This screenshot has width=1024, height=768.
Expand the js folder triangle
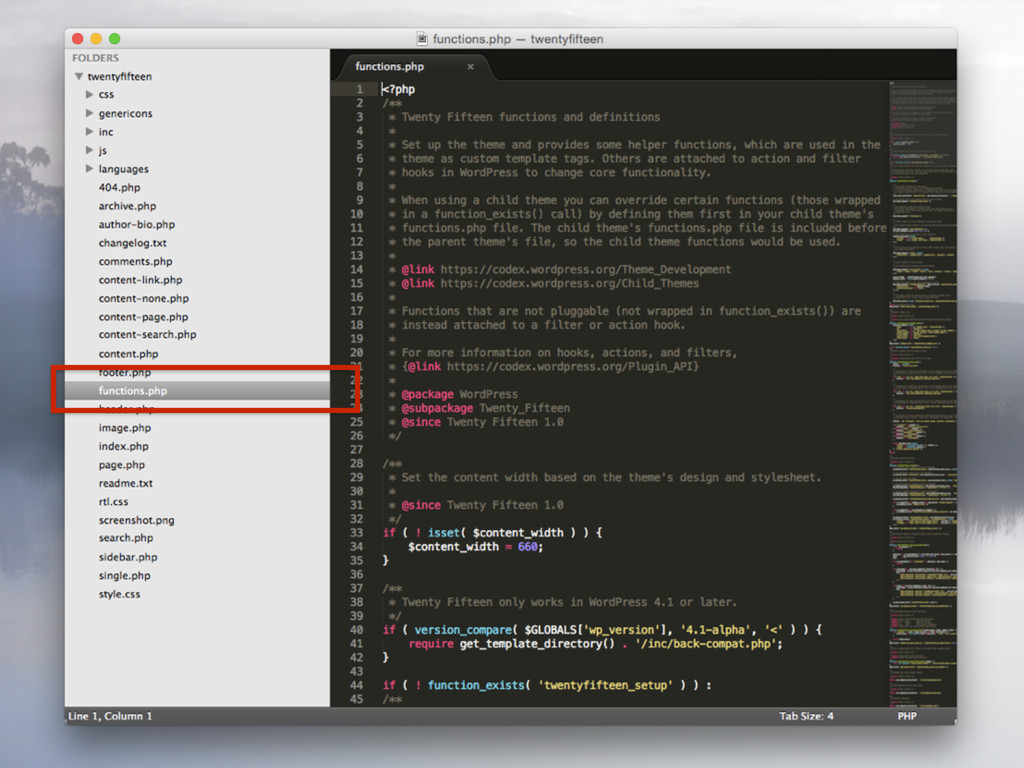coord(90,150)
